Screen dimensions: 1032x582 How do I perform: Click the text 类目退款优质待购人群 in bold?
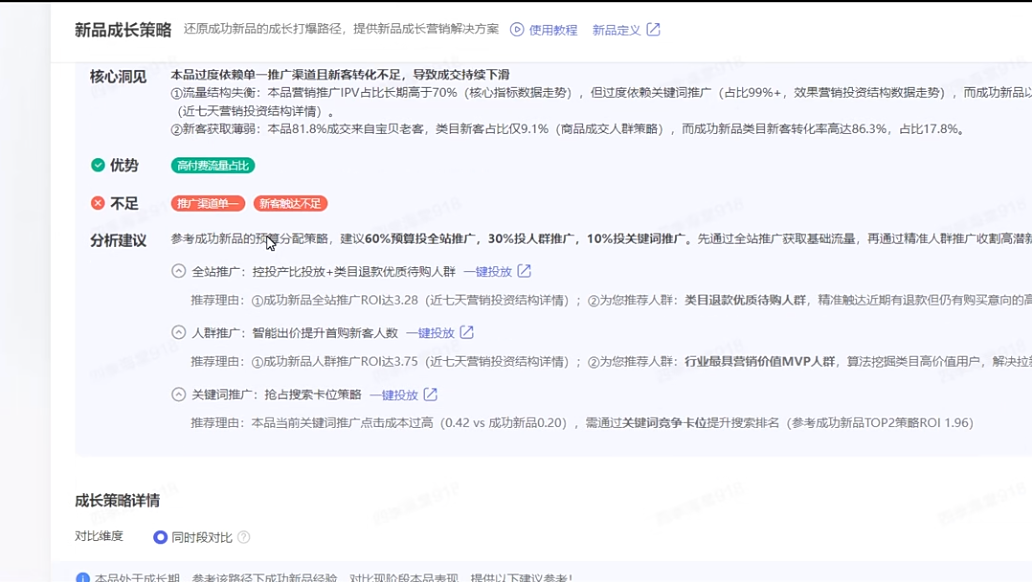click(745, 300)
